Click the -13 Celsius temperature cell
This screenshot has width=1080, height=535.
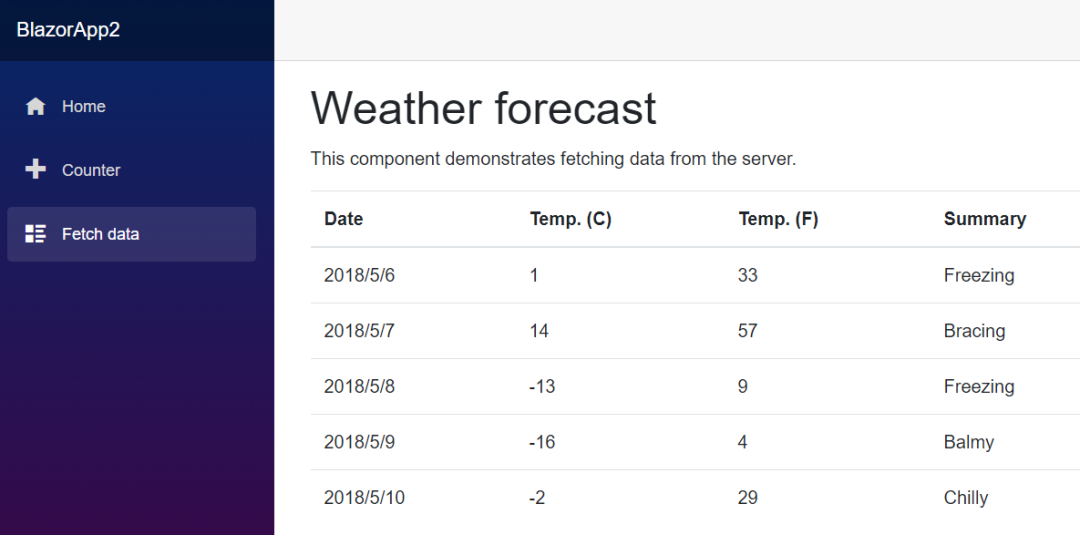[542, 387]
